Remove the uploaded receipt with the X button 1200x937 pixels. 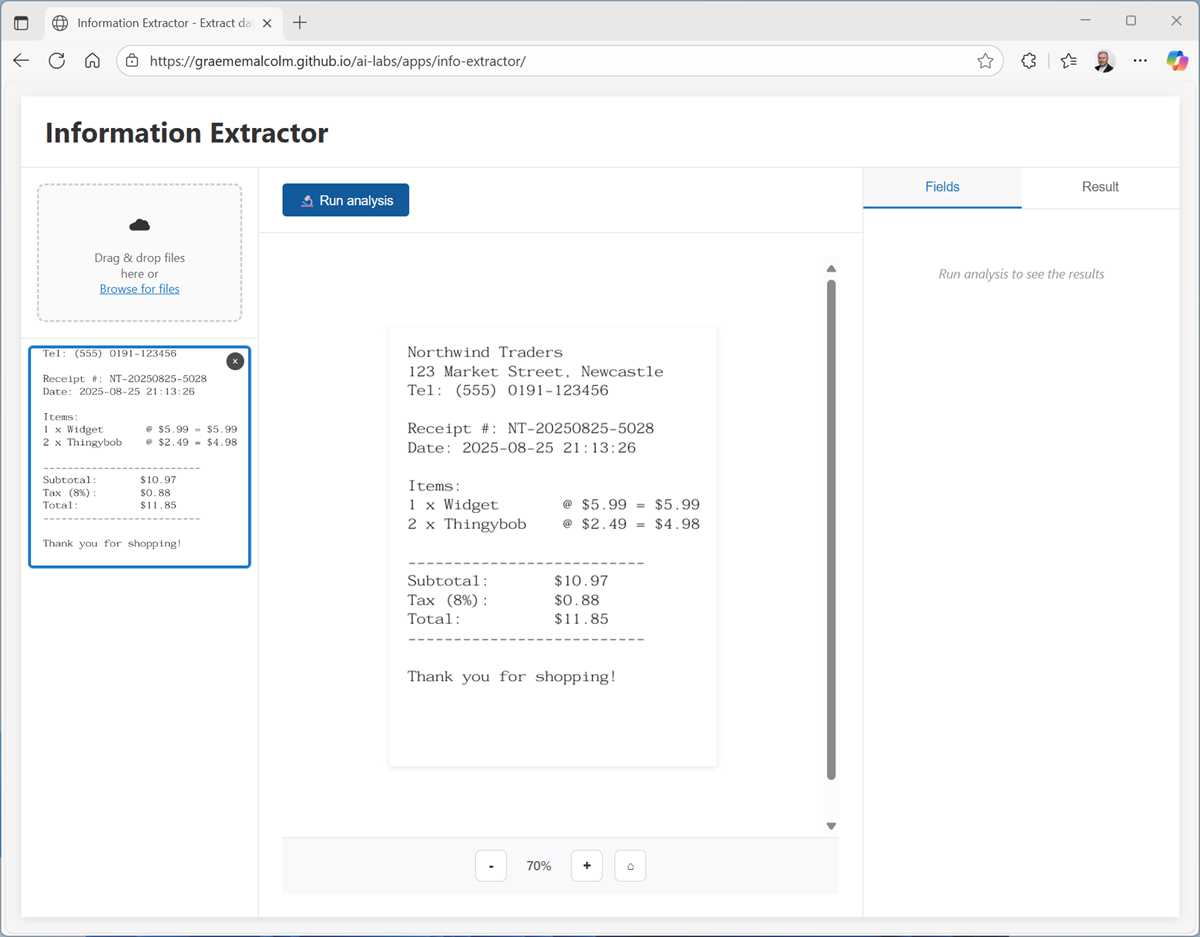coord(234,361)
